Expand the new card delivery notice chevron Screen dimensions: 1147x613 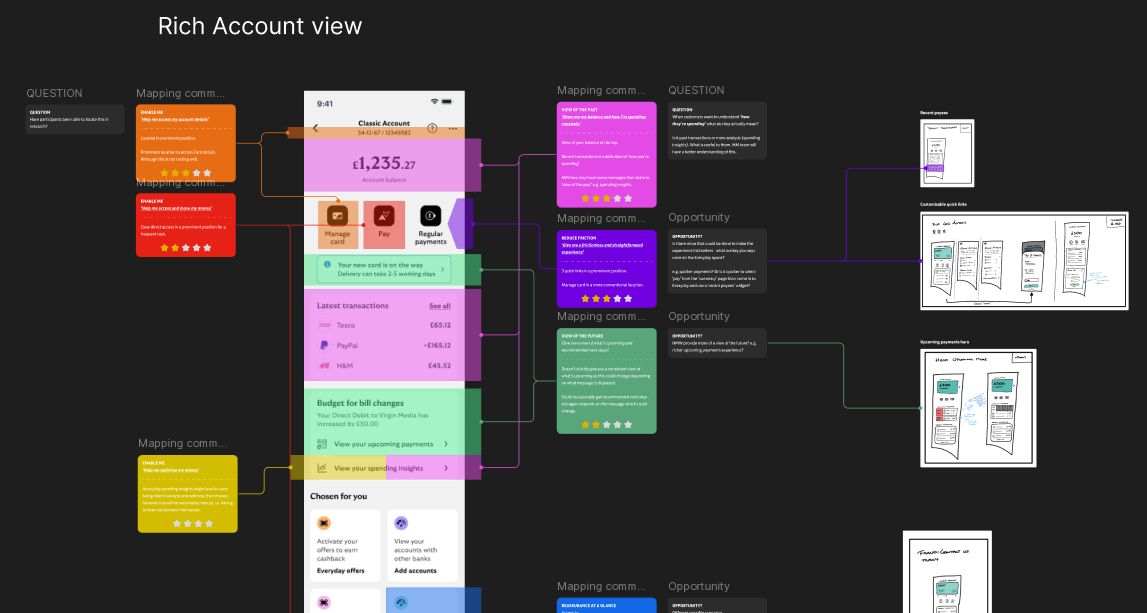443,269
